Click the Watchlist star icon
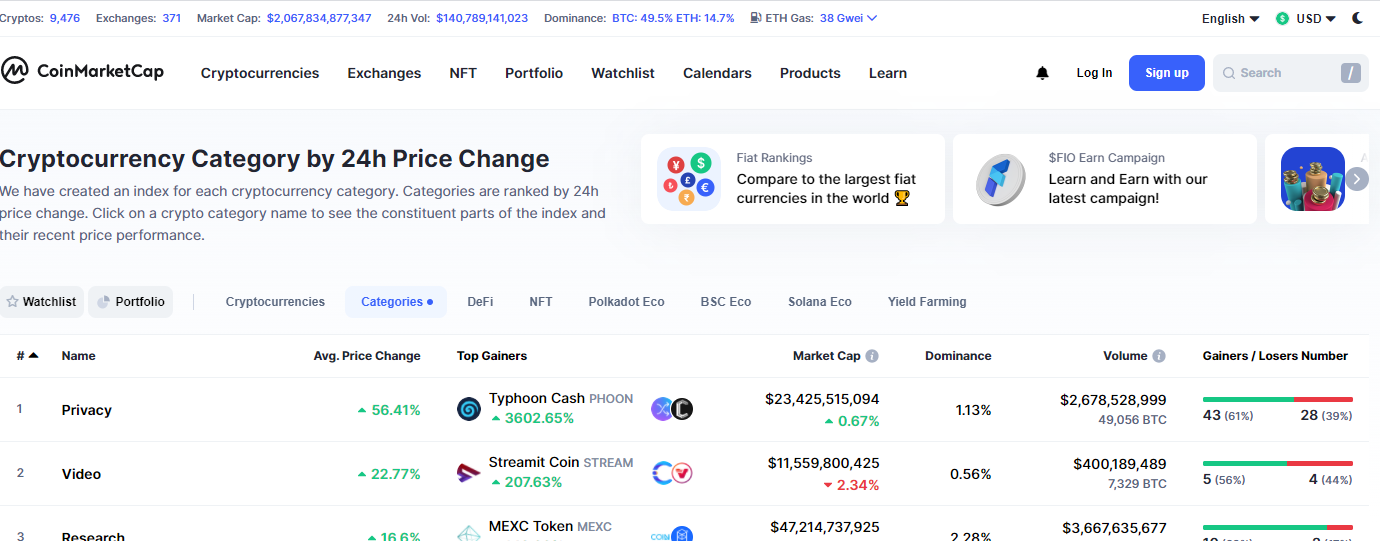1380x541 pixels. pos(12,301)
